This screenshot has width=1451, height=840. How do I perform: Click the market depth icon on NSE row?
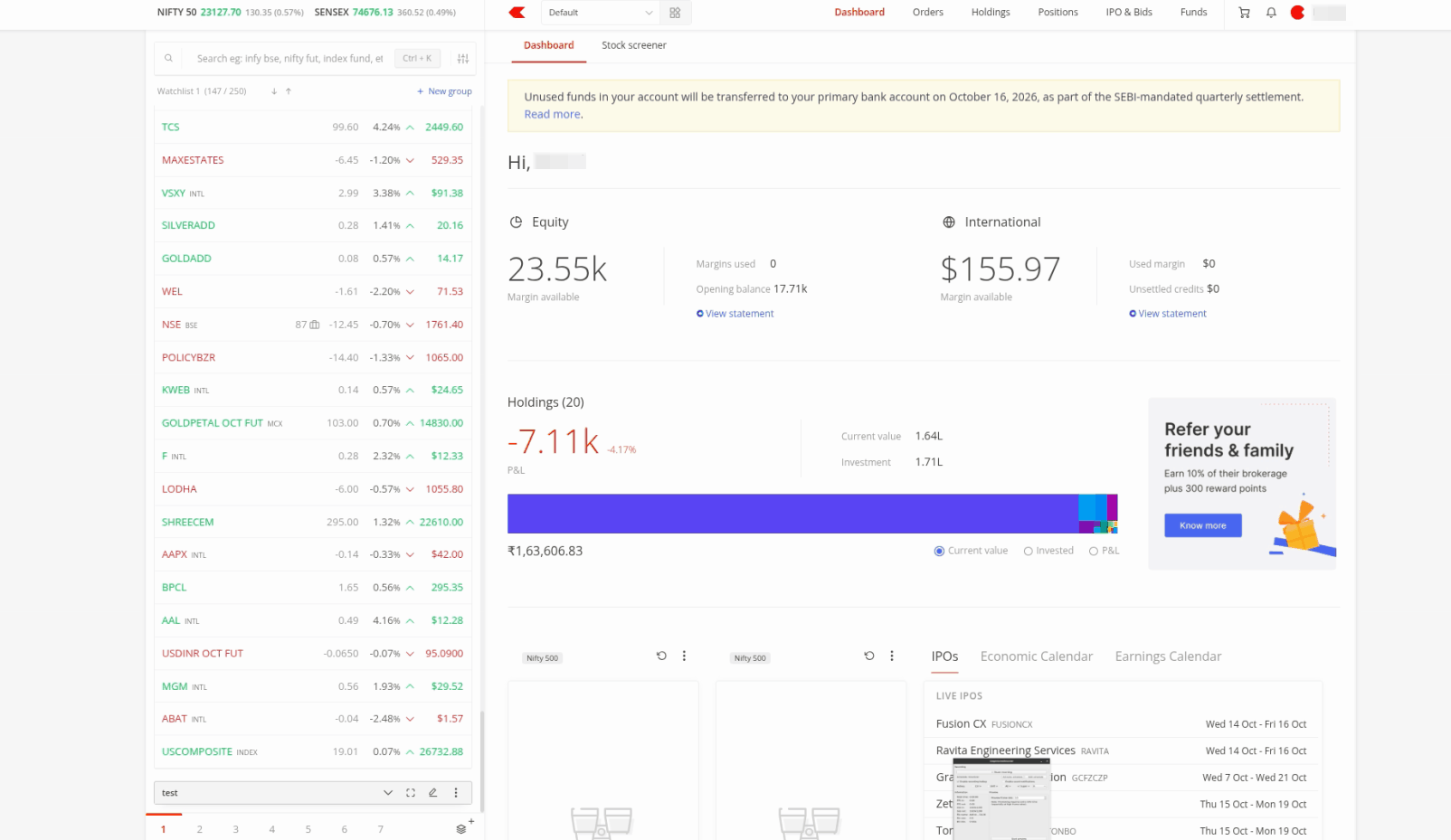click(315, 325)
